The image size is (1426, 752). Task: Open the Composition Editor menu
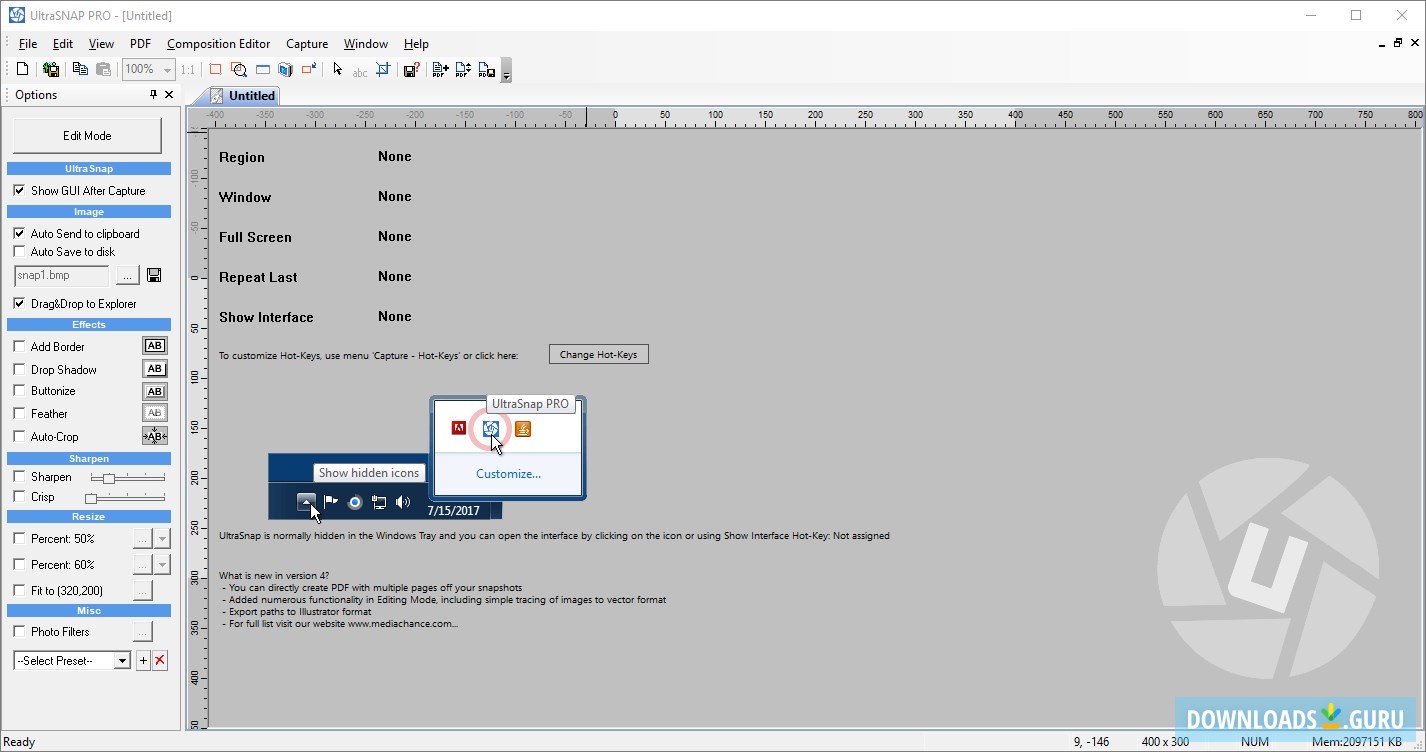point(218,44)
